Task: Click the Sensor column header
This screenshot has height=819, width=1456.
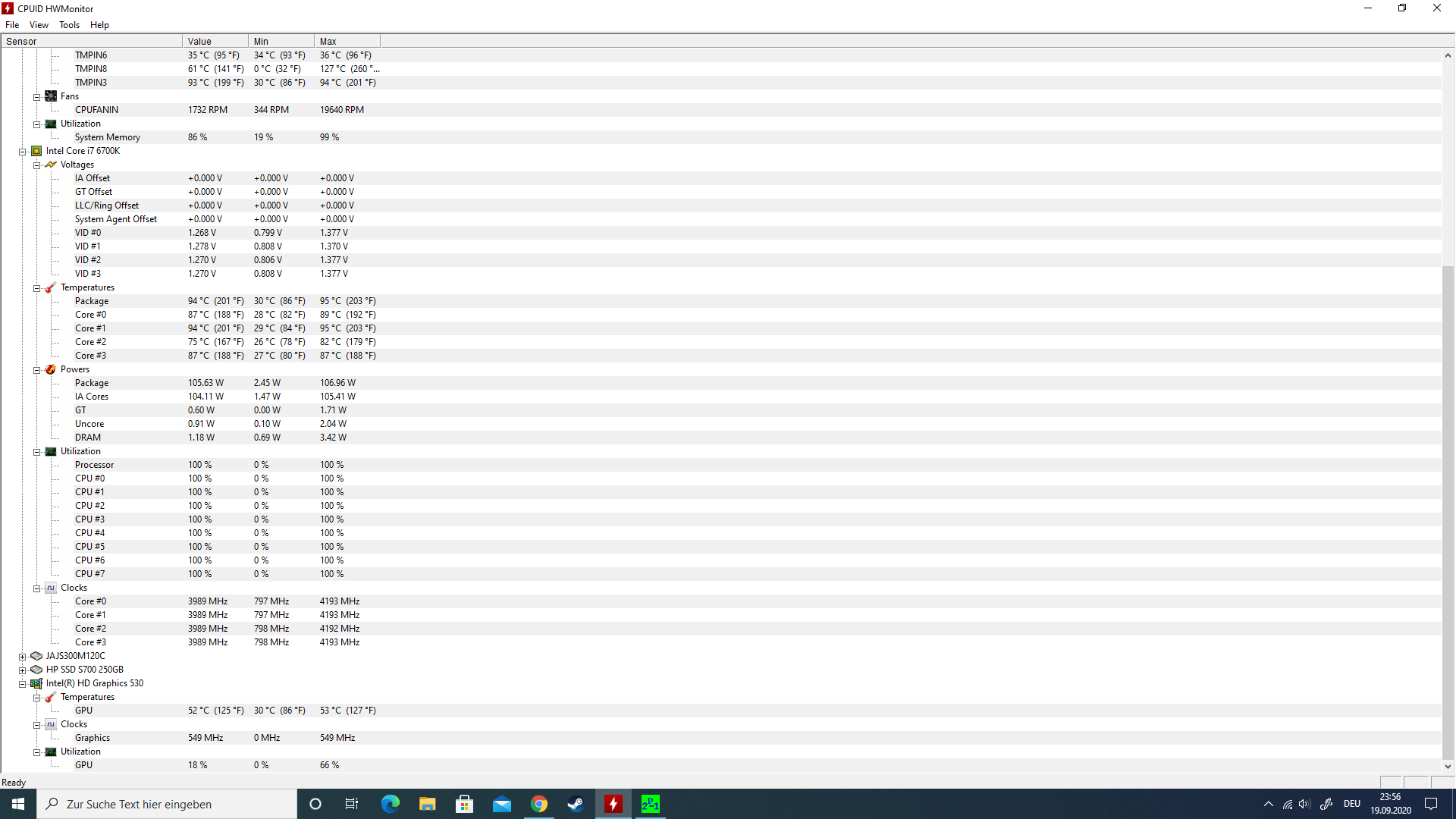Action: (91, 41)
